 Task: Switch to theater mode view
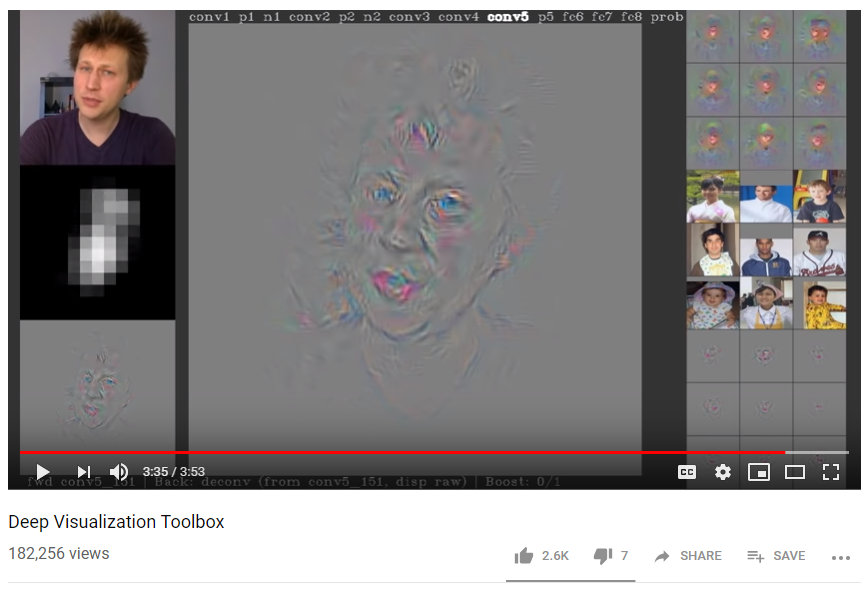click(795, 472)
